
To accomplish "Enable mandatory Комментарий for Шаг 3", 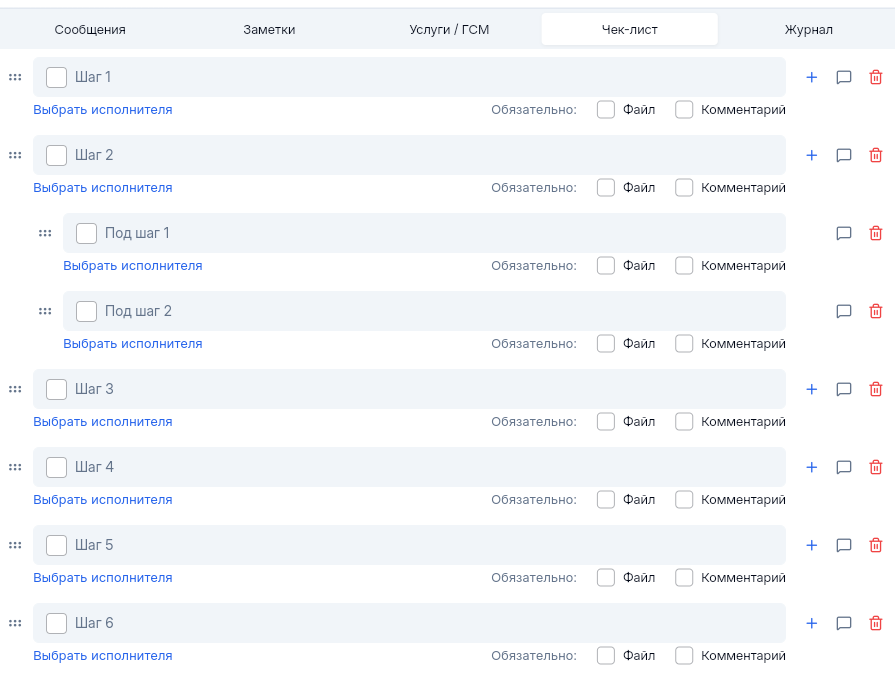I will [684, 421].
